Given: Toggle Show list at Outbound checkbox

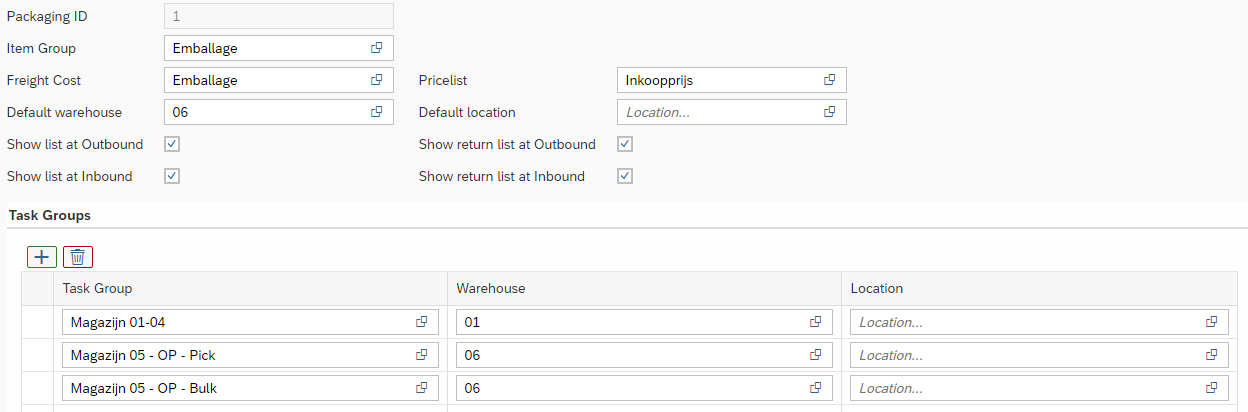Looking at the screenshot, I should point(172,144).
